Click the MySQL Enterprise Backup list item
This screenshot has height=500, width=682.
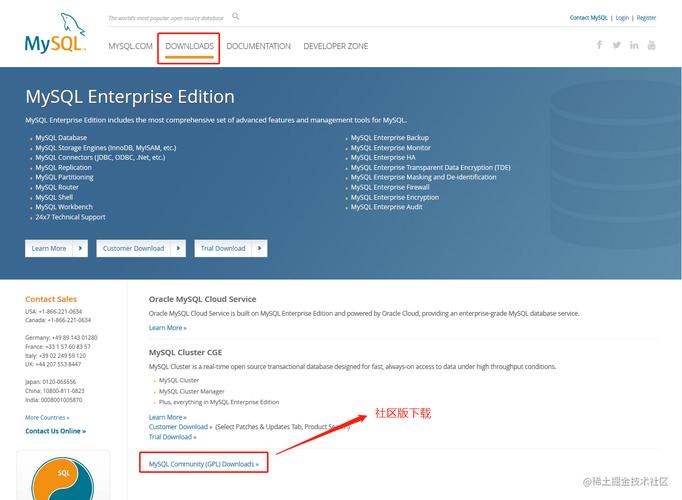[390, 138]
